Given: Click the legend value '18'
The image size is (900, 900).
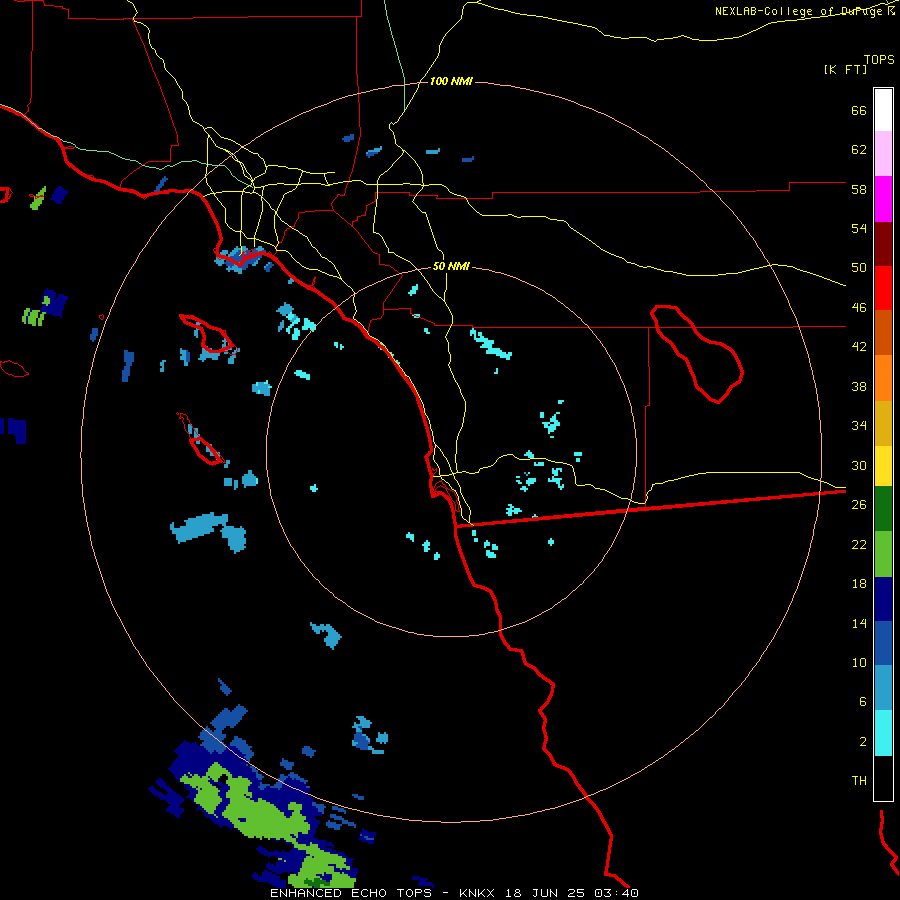Looking at the screenshot, I should coord(859,584).
